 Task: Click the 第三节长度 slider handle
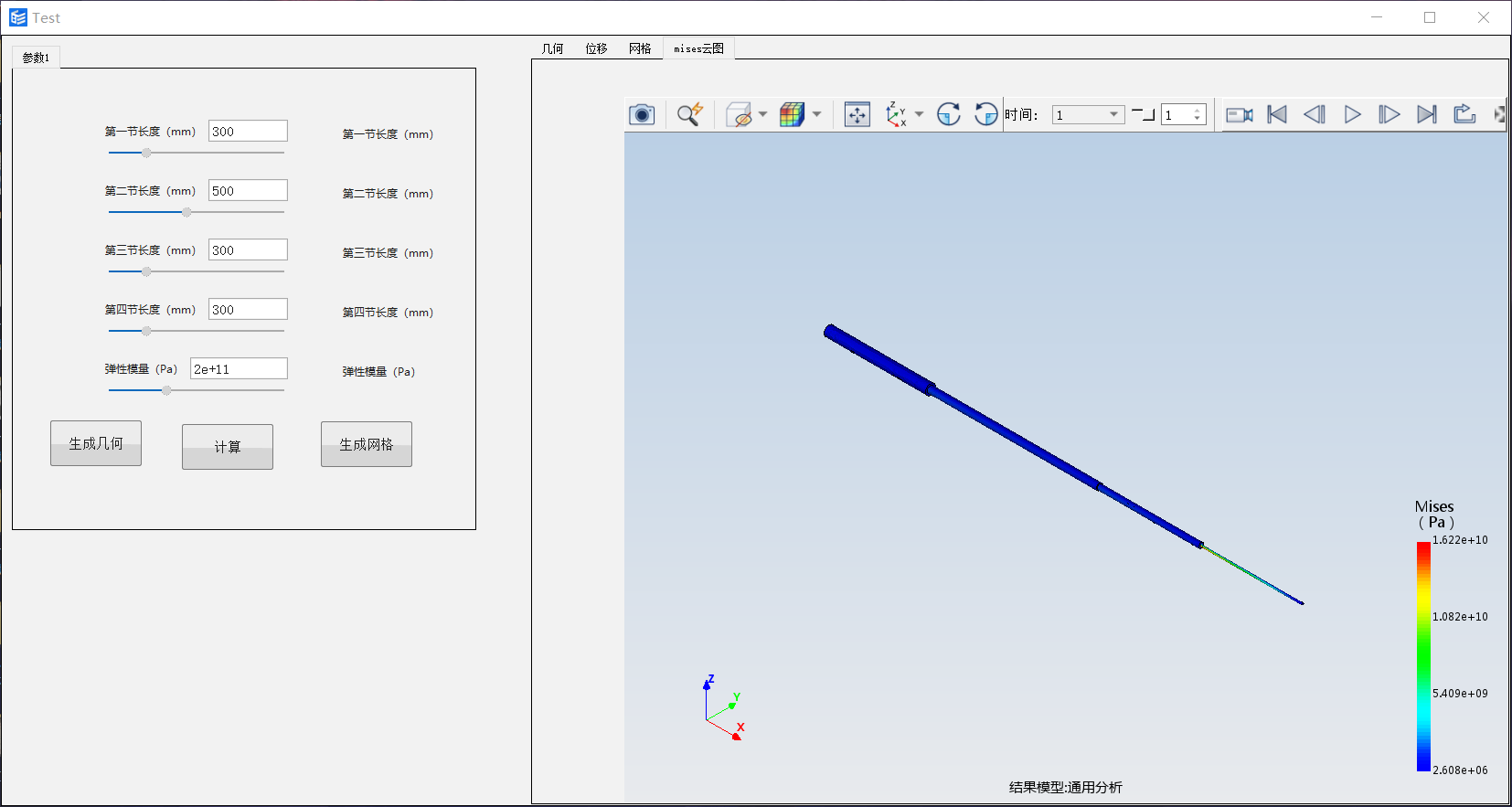click(x=146, y=271)
